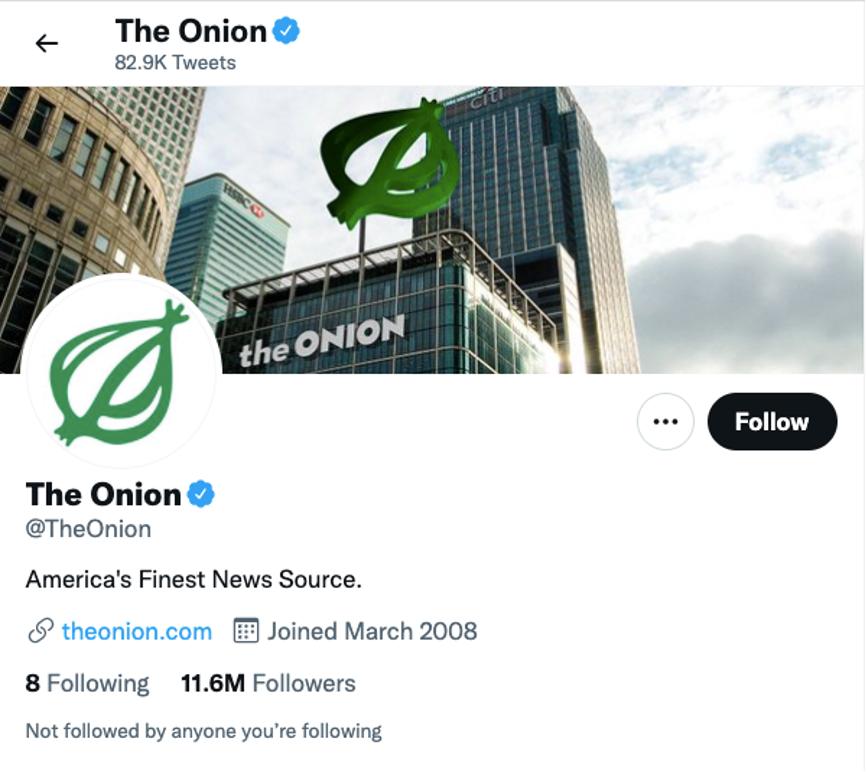Screen dimensions: 866x772
Task: Click the back arrow icon
Action: click(47, 43)
